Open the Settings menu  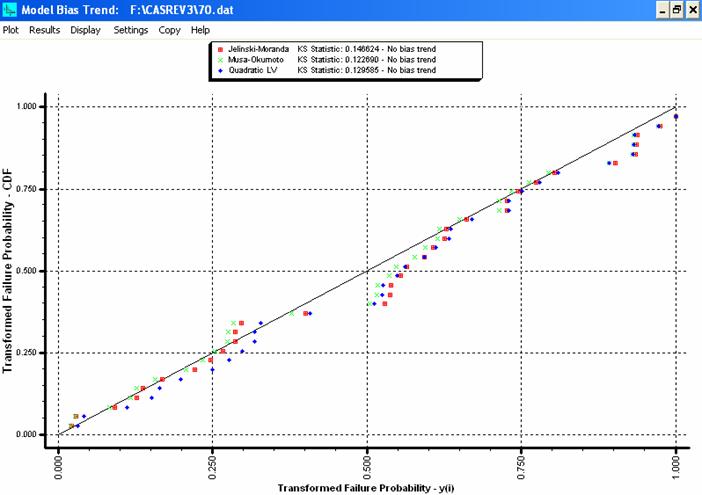(x=130, y=30)
